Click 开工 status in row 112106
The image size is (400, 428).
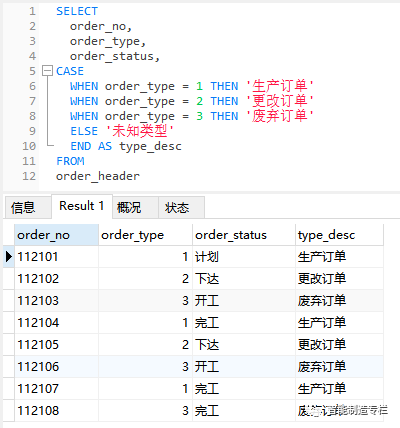point(244,367)
